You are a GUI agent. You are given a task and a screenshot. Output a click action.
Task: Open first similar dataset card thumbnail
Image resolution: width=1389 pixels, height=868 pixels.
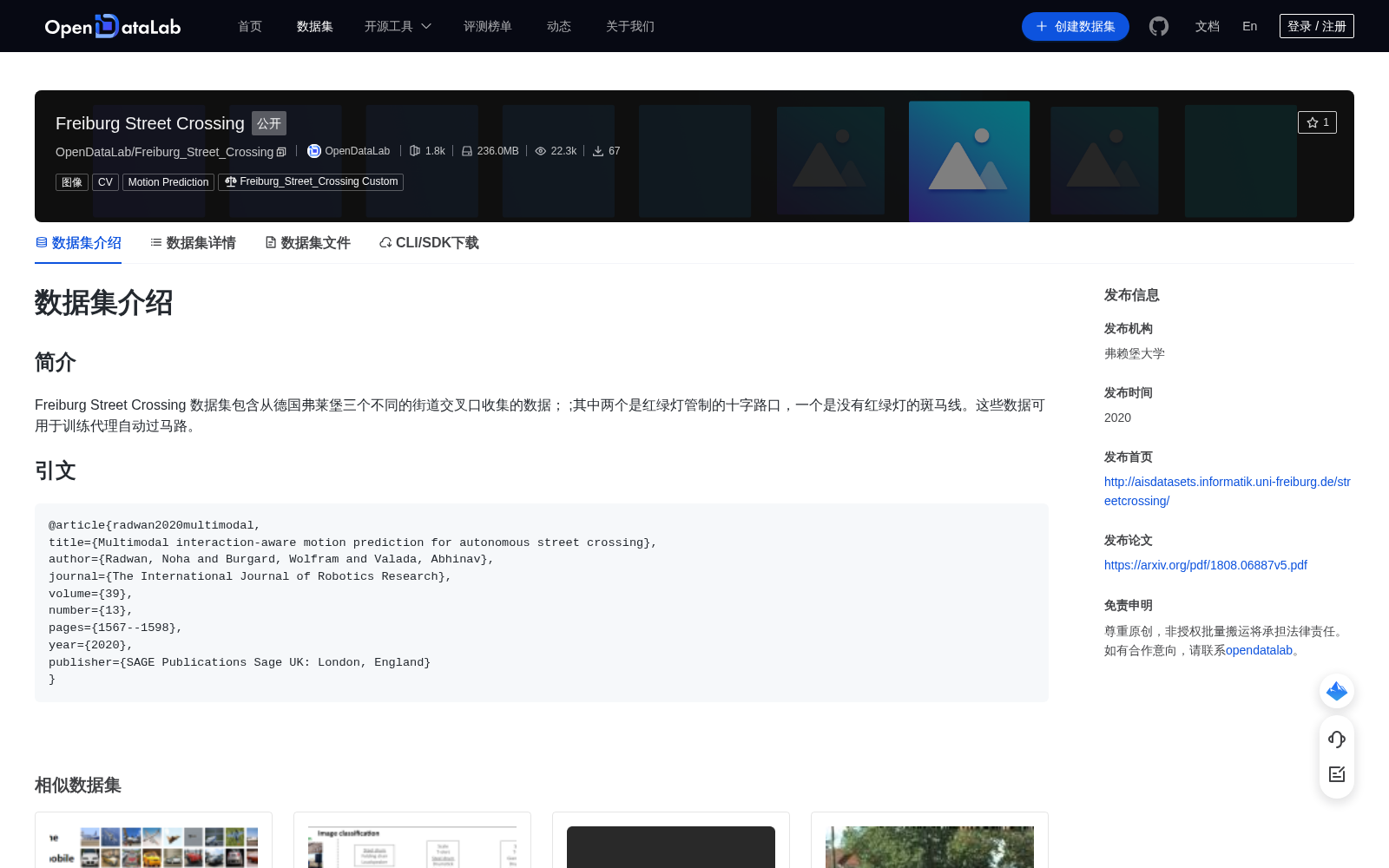click(x=154, y=846)
